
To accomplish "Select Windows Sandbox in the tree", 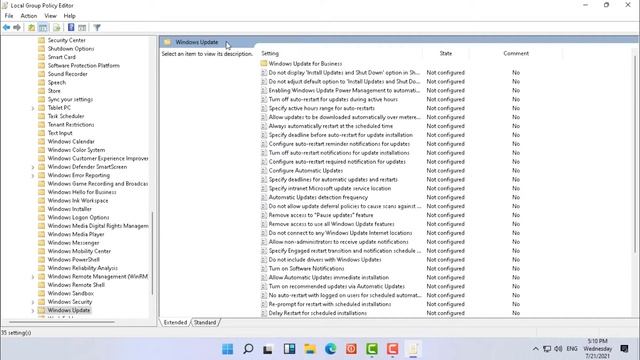I will [x=71, y=293].
